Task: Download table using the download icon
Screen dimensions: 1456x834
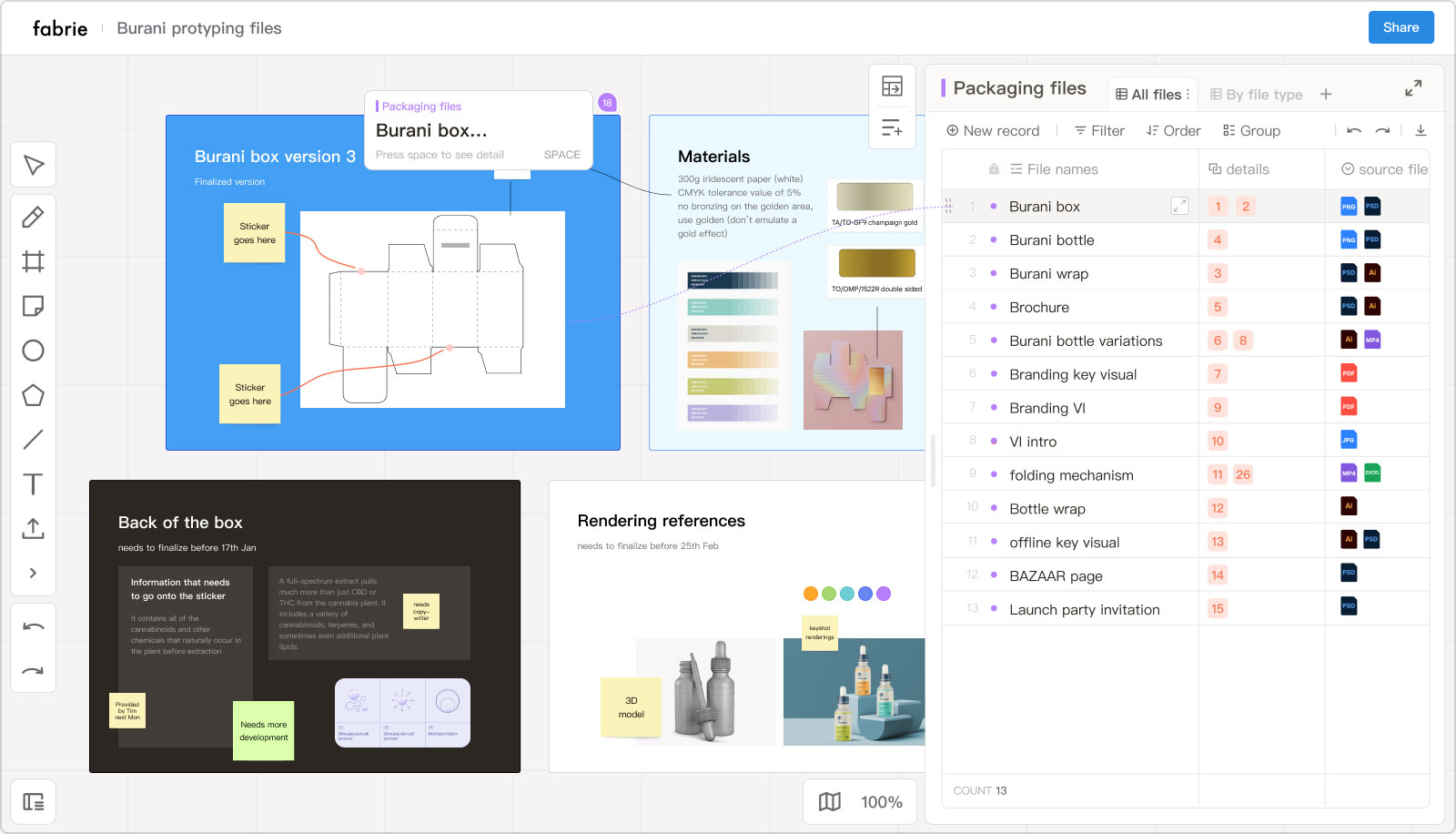Action: click(x=1421, y=130)
